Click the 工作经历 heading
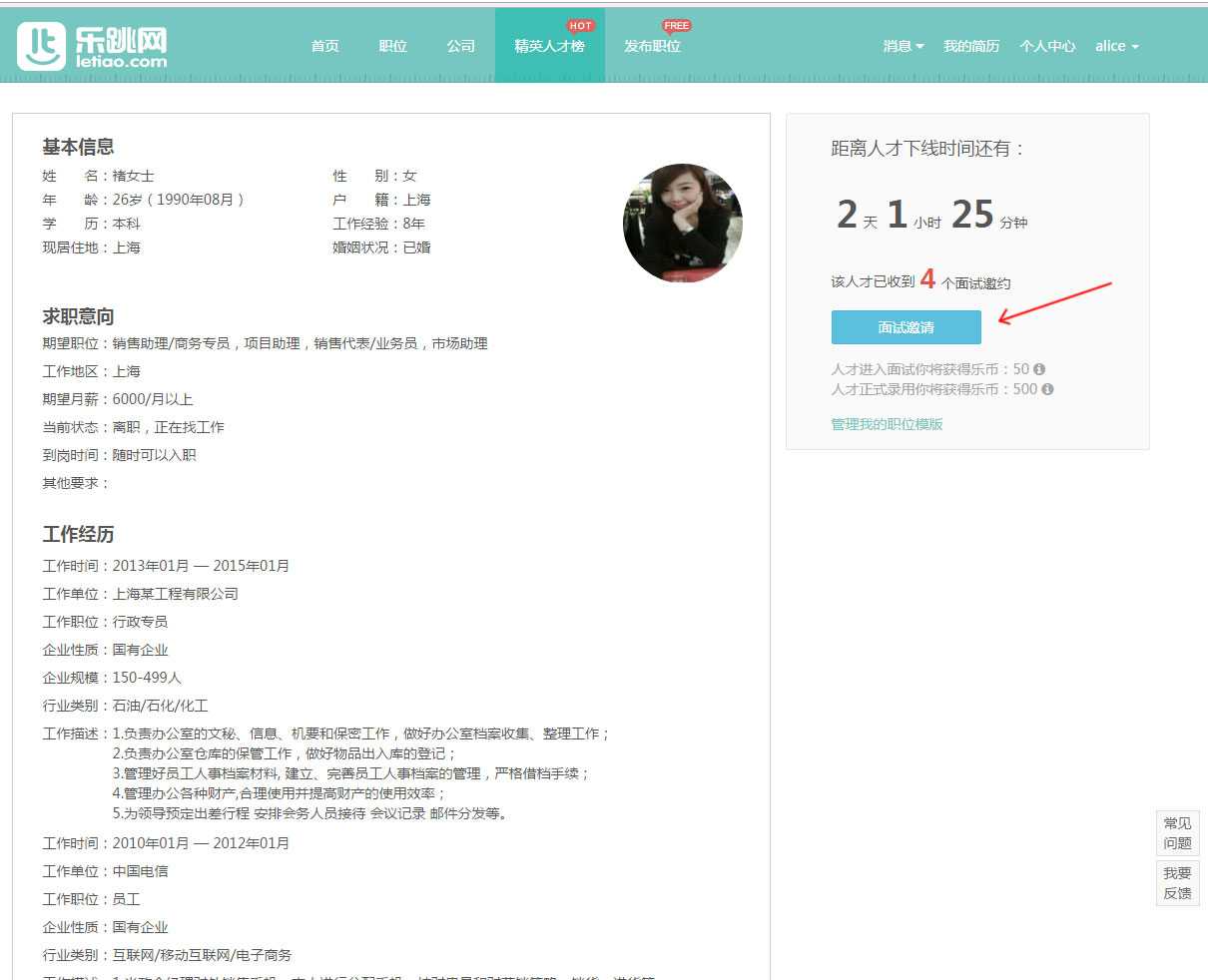Screen dimensions: 1208x980 78,534
